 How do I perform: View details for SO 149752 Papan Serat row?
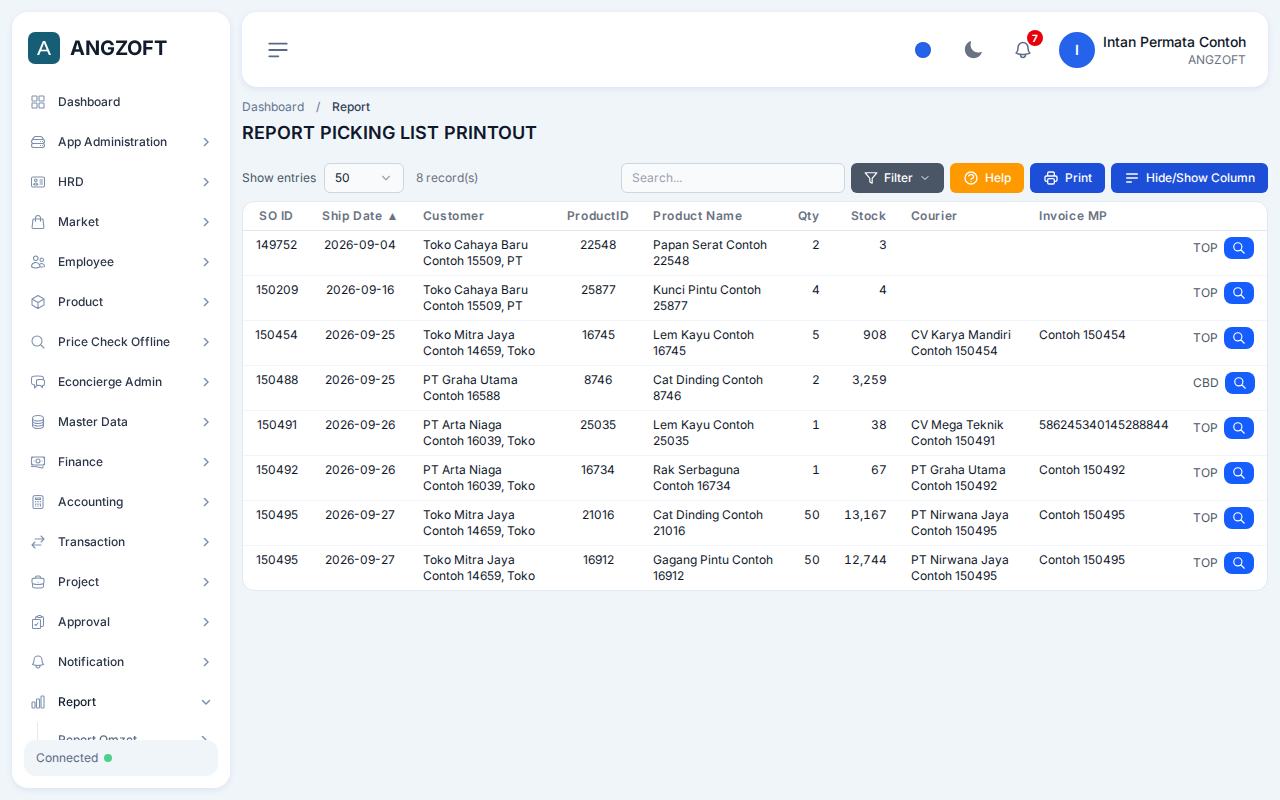(x=1239, y=248)
